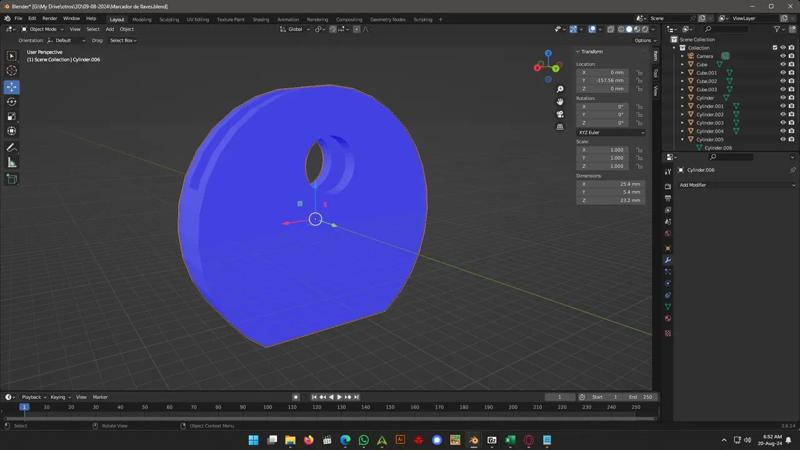Switch orthographic perspective grid icon
Image resolution: width=800 pixels, height=450 pixels.
560,127
